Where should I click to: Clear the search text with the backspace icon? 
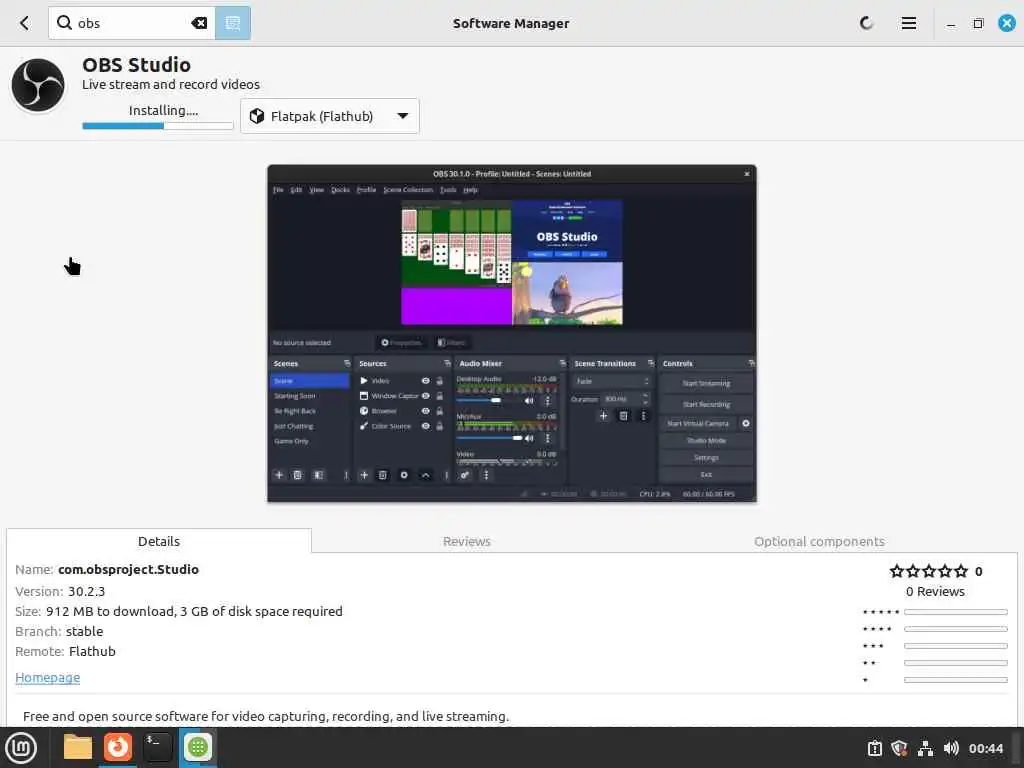tap(199, 24)
